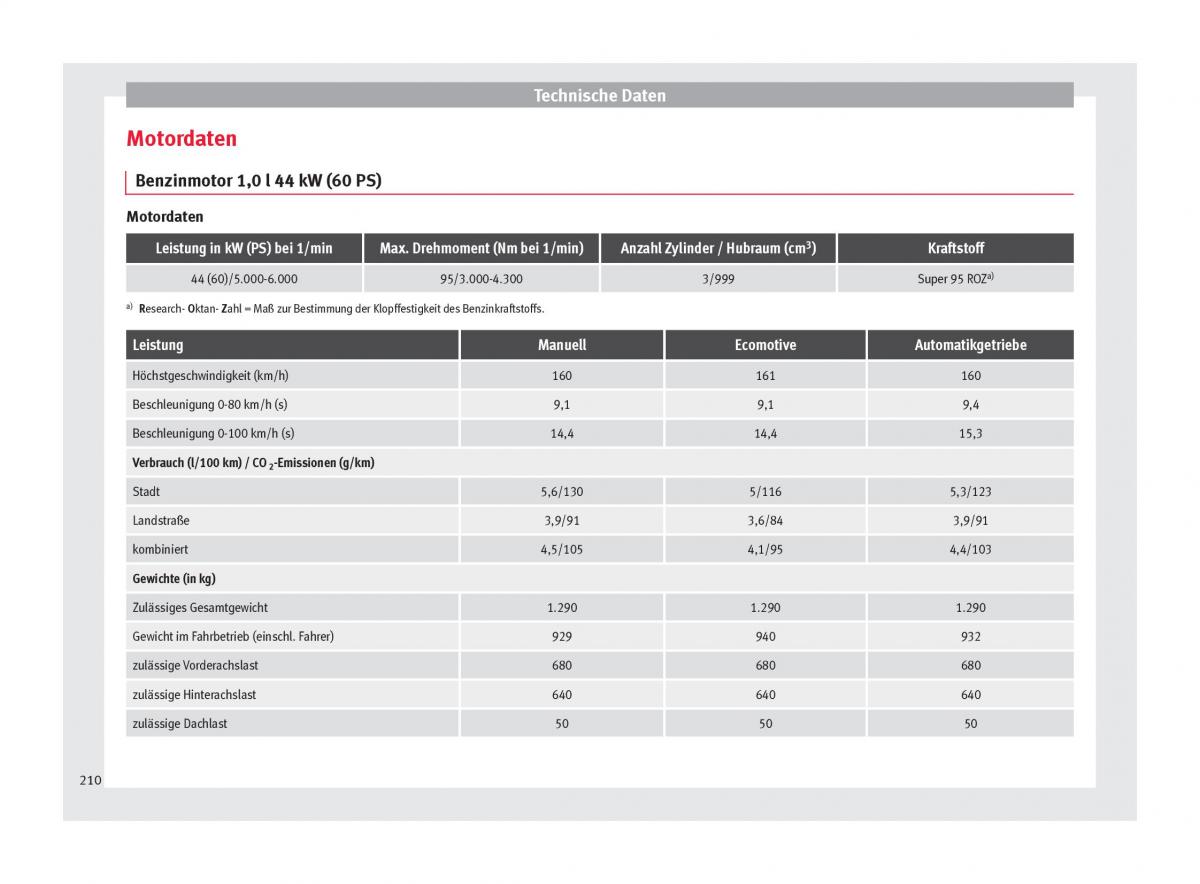The height and width of the screenshot is (884, 1200).
Task: Select the Anzahl Zylinder / Hubraum header
Action: pyautogui.click(x=718, y=248)
